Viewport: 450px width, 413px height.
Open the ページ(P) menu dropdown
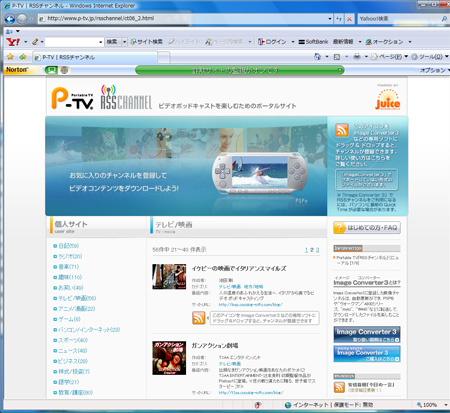[406, 57]
